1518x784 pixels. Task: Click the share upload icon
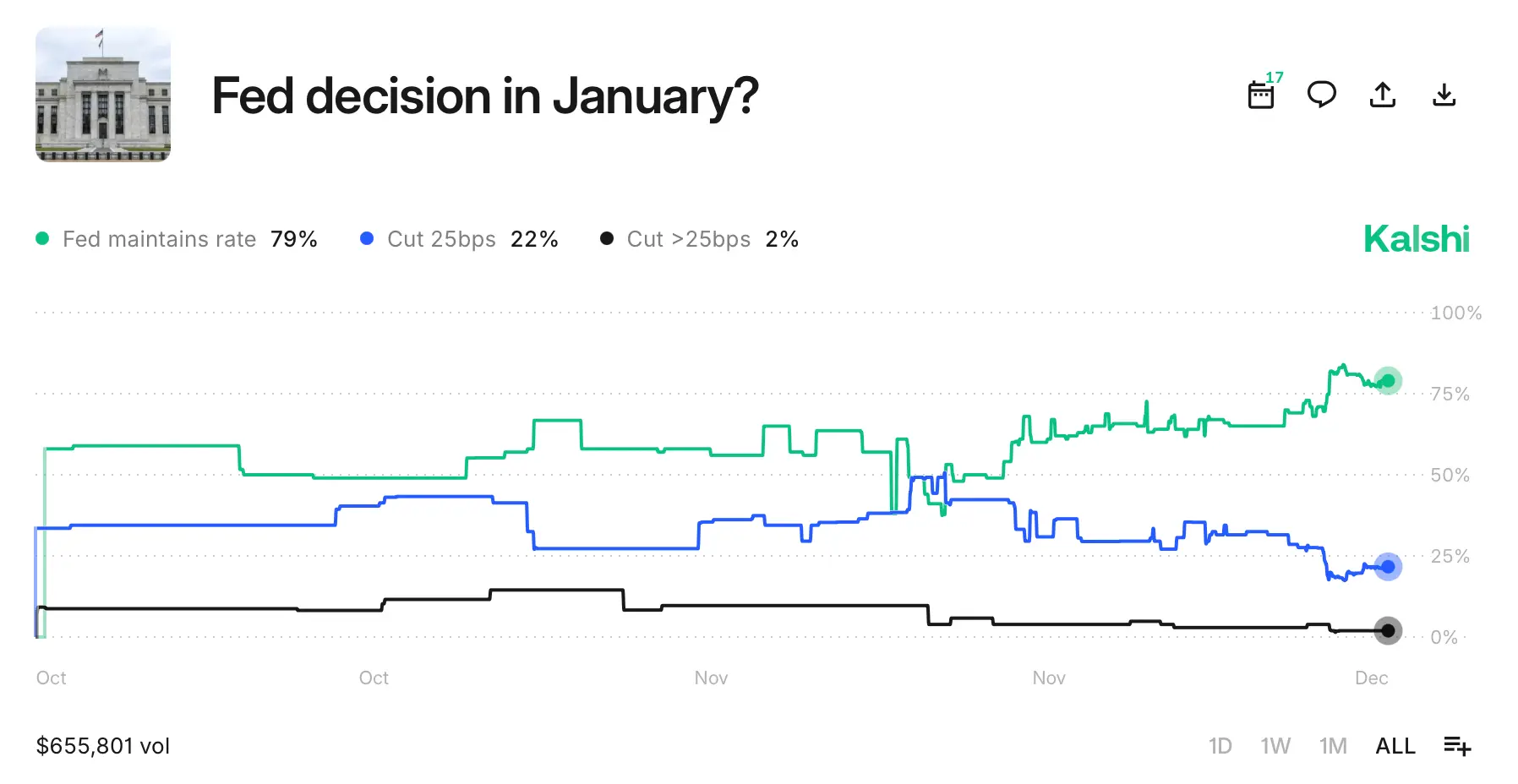tap(1383, 95)
